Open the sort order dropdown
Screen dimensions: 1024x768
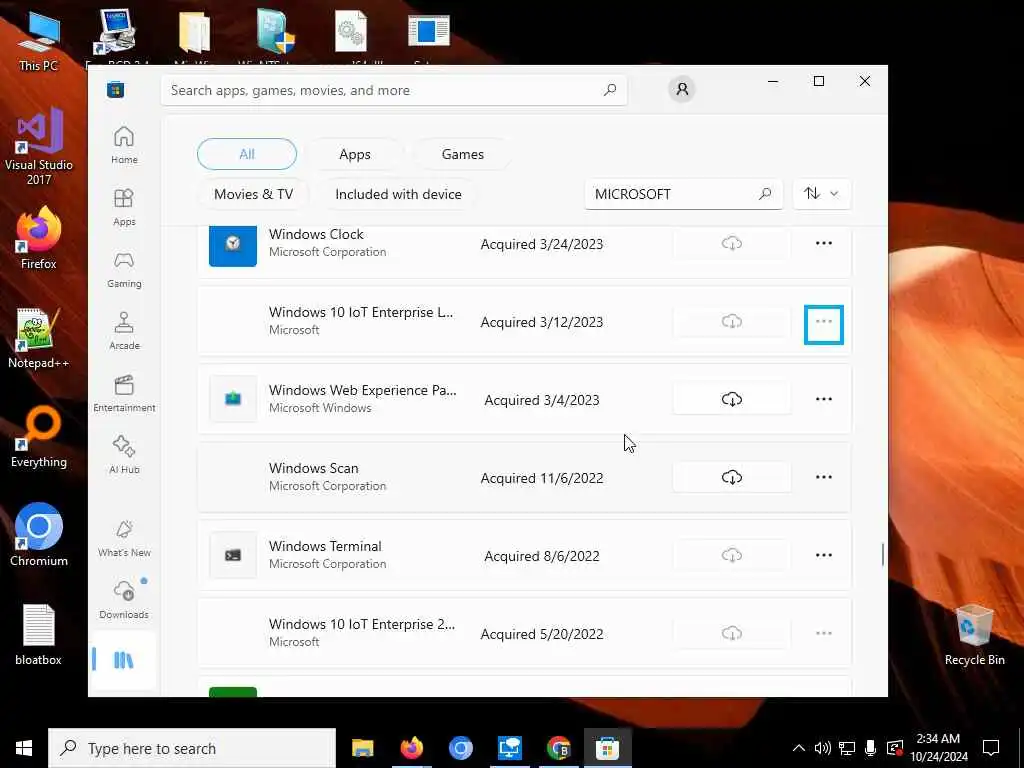click(x=822, y=194)
